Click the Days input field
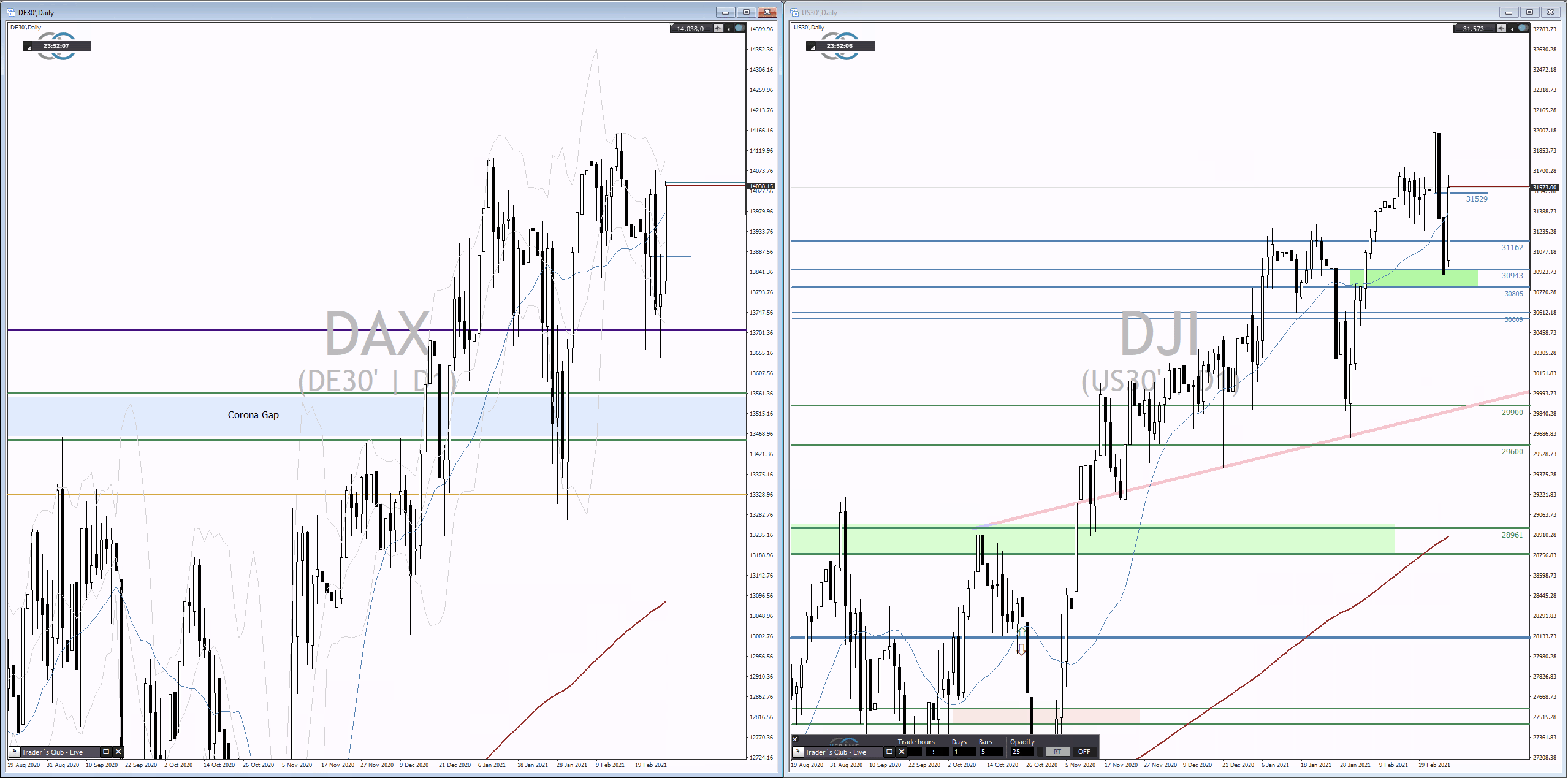Screen dimensions: 1568x778 (x=964, y=752)
